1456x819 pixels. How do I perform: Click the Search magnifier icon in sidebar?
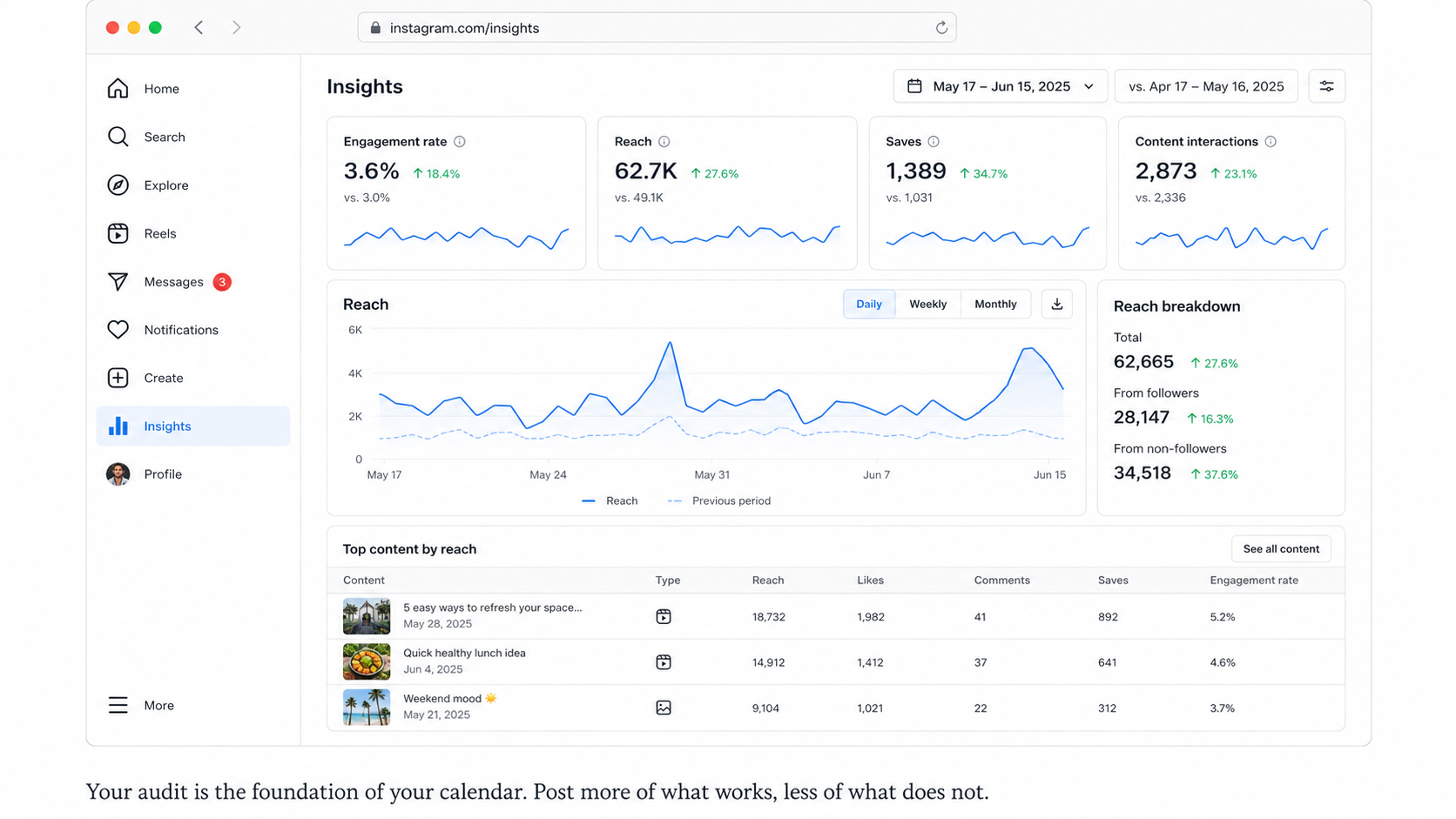point(118,137)
